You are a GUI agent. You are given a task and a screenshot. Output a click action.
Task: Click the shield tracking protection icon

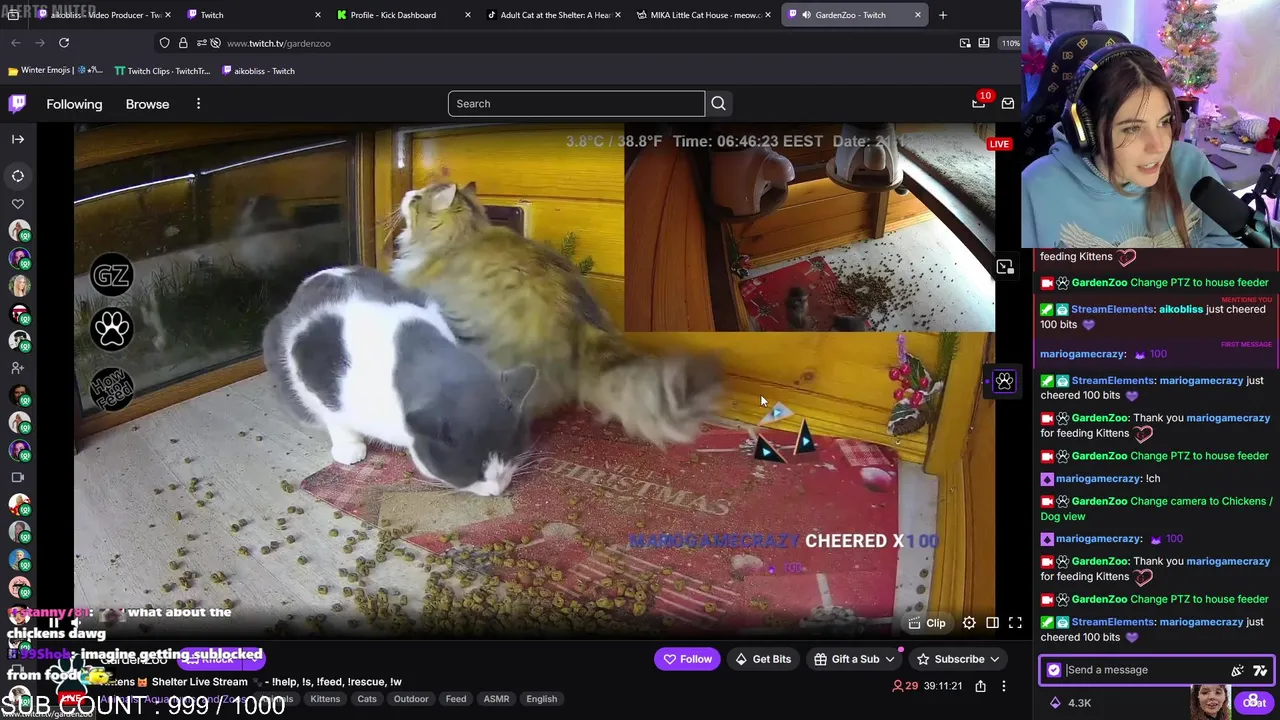[x=165, y=43]
